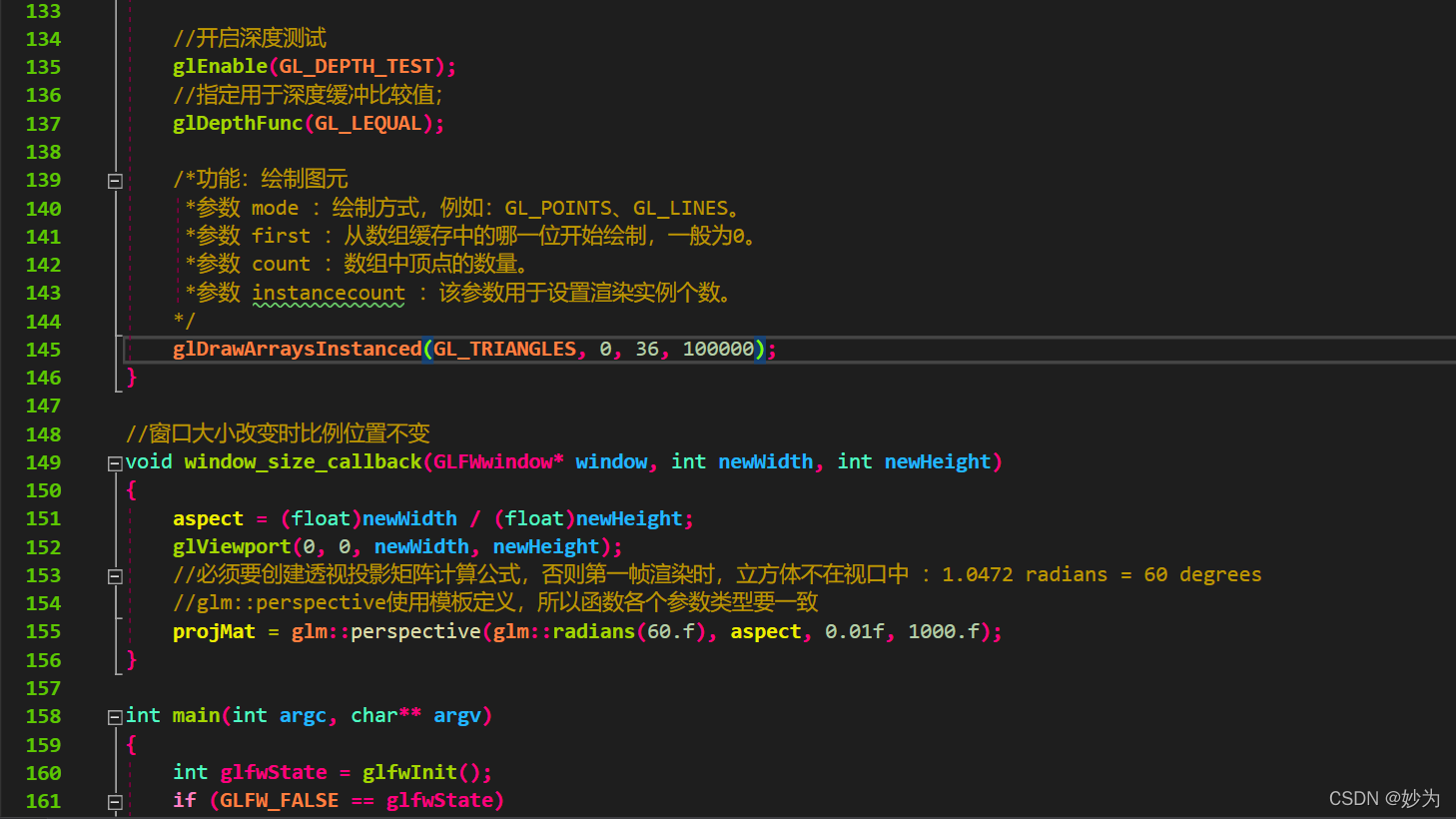Click argv parameter in main
Screen dimensions: 1456x819
[x=457, y=715]
